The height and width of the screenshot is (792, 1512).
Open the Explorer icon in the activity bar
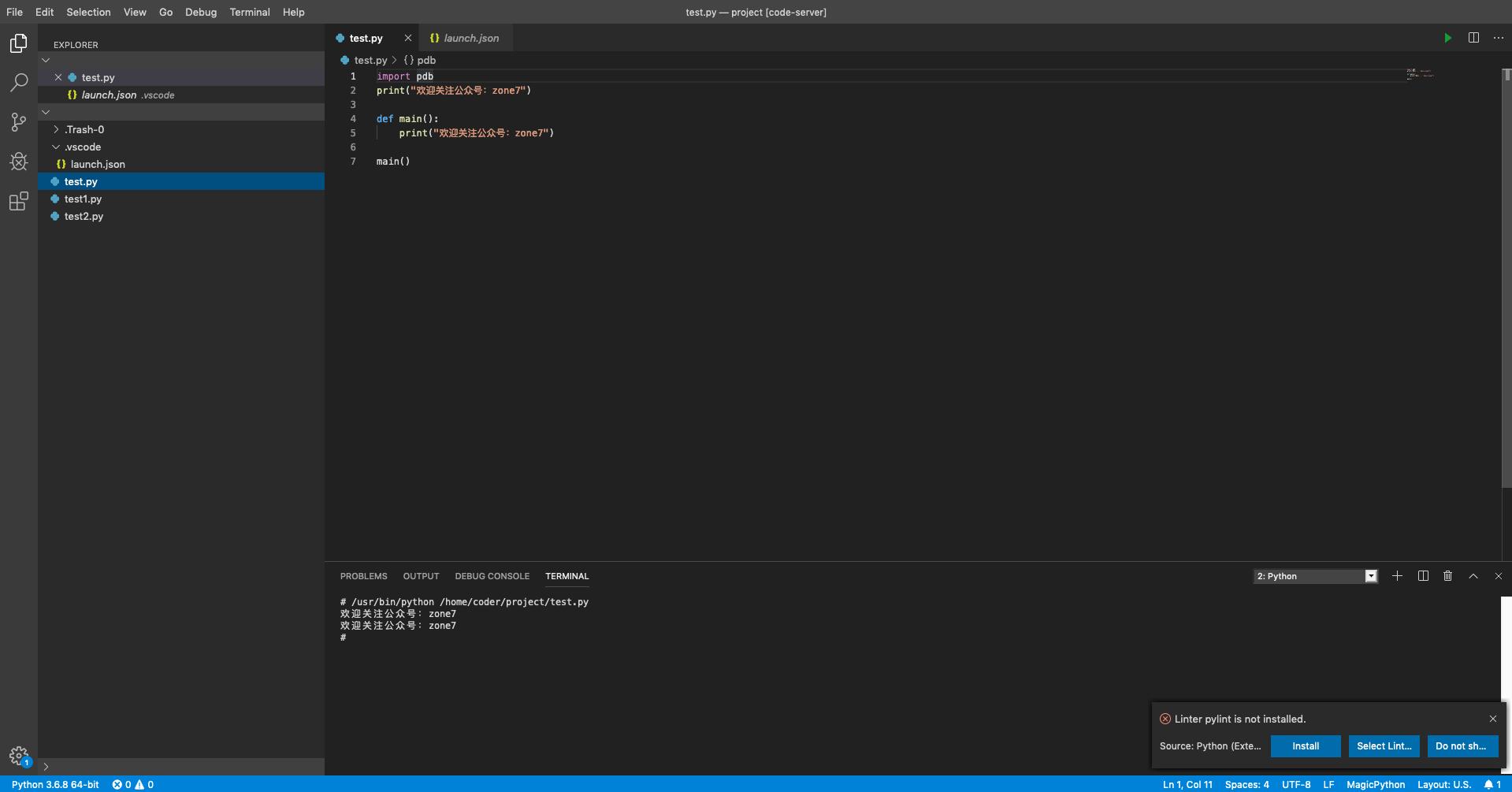(x=18, y=43)
